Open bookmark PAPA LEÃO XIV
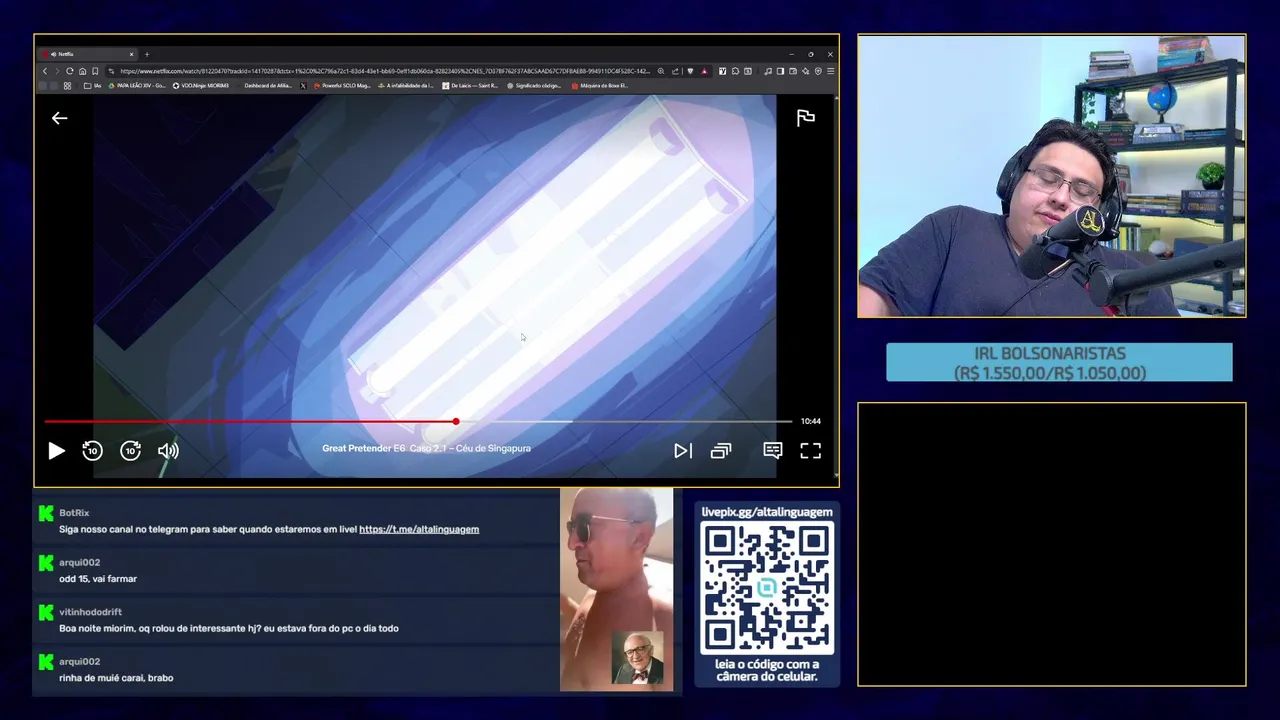 [x=137, y=86]
